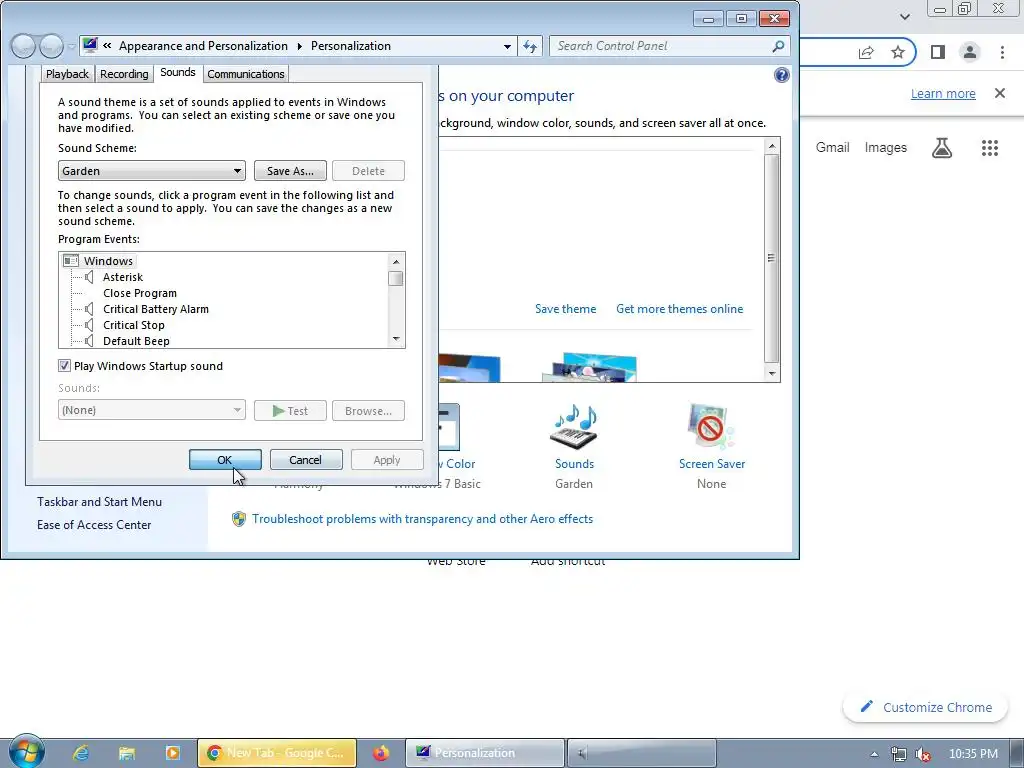The height and width of the screenshot is (768, 1024).
Task: Click the network tray icon
Action: point(899,754)
